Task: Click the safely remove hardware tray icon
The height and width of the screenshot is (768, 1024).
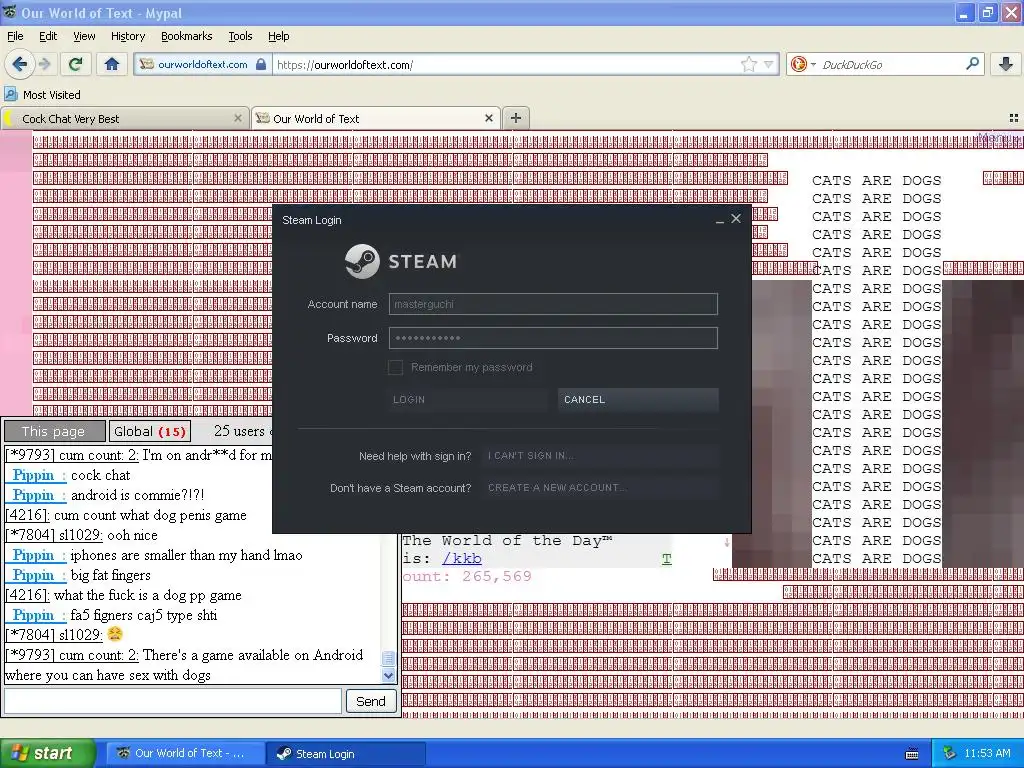Action: [950, 753]
